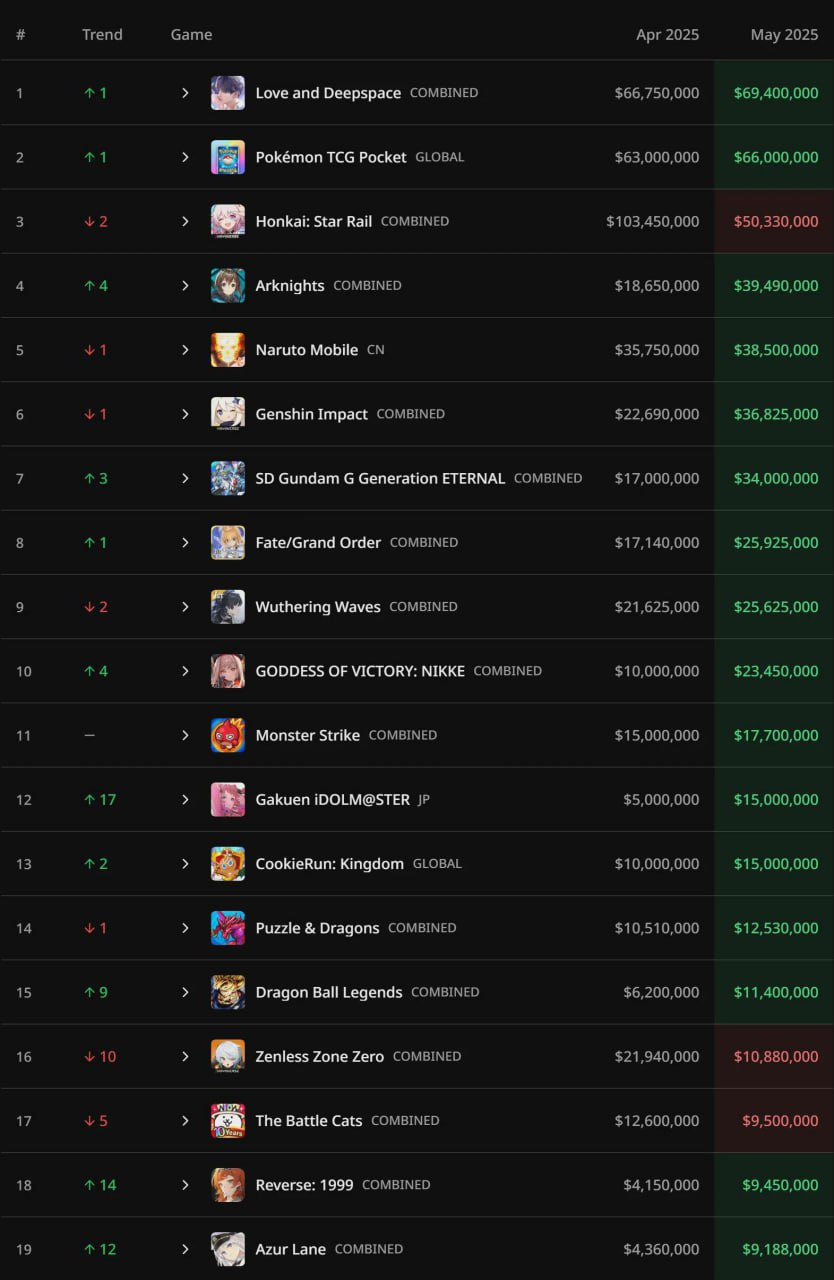Click the Love and Deepspace game icon

[x=227, y=93]
